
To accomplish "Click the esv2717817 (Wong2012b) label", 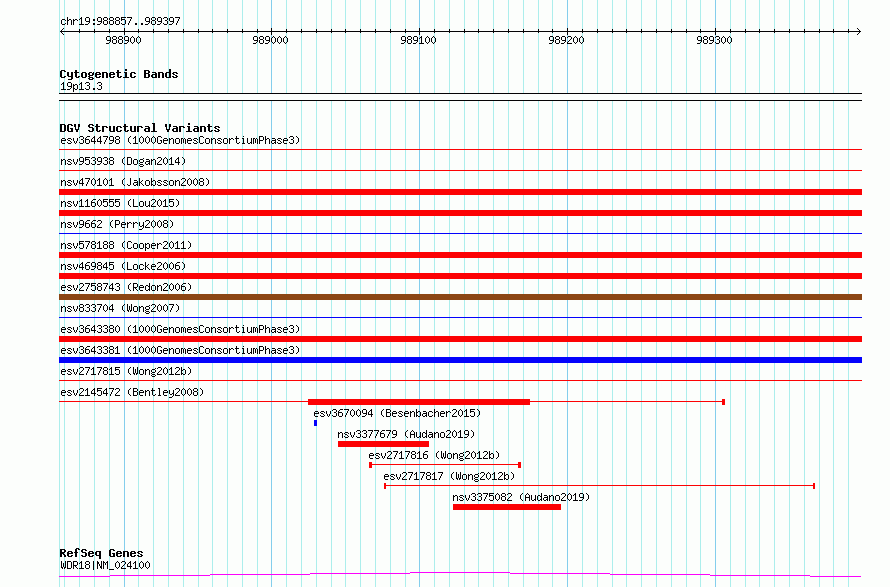I will [x=449, y=476].
